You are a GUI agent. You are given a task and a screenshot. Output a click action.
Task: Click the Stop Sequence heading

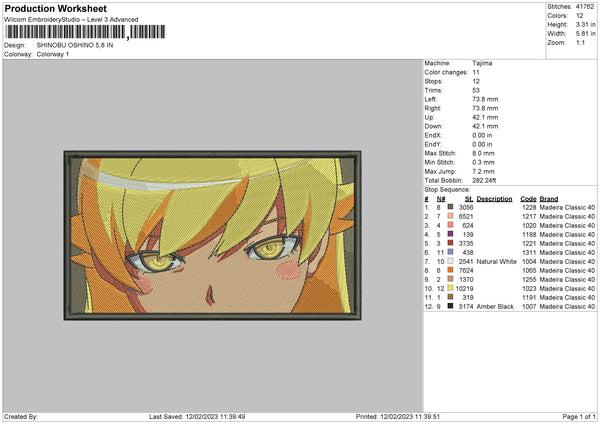447,189
